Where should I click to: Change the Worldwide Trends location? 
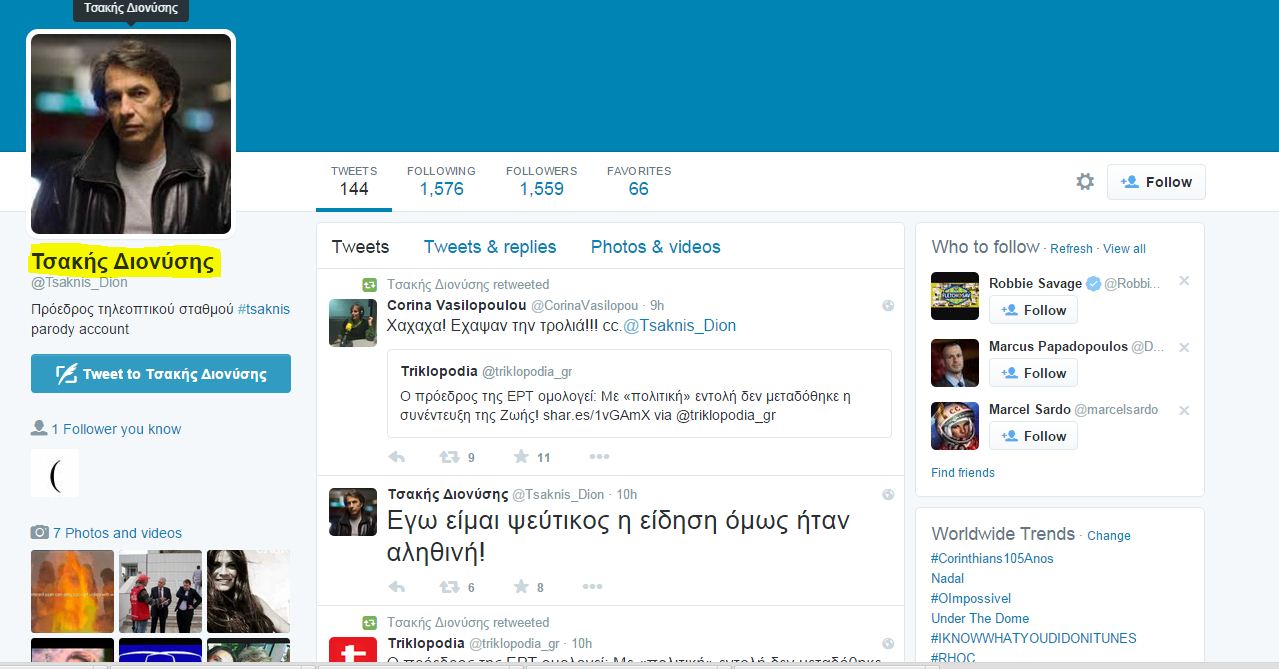(1109, 536)
